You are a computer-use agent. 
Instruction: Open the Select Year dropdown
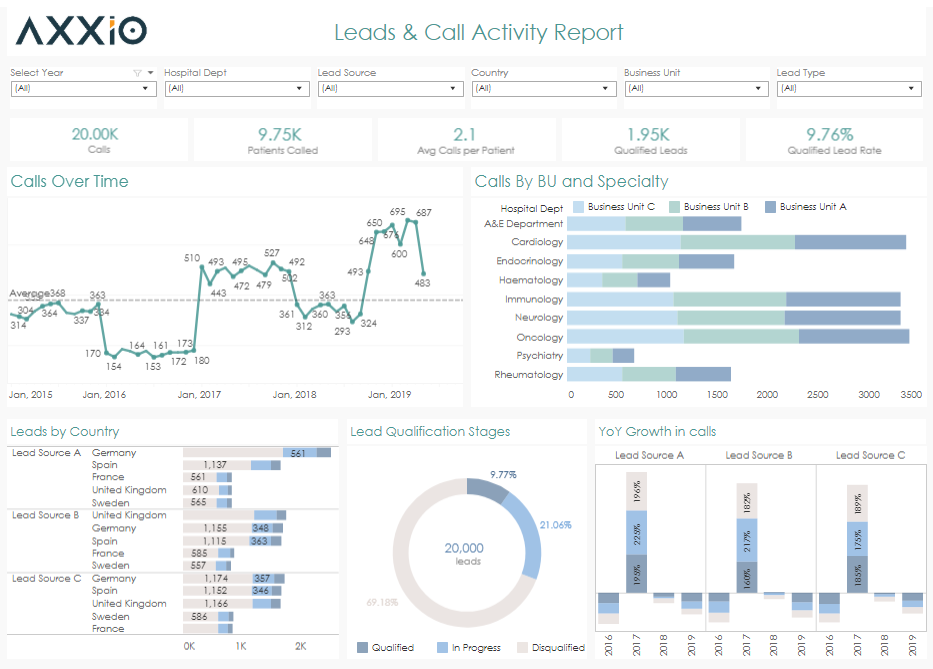coord(83,89)
